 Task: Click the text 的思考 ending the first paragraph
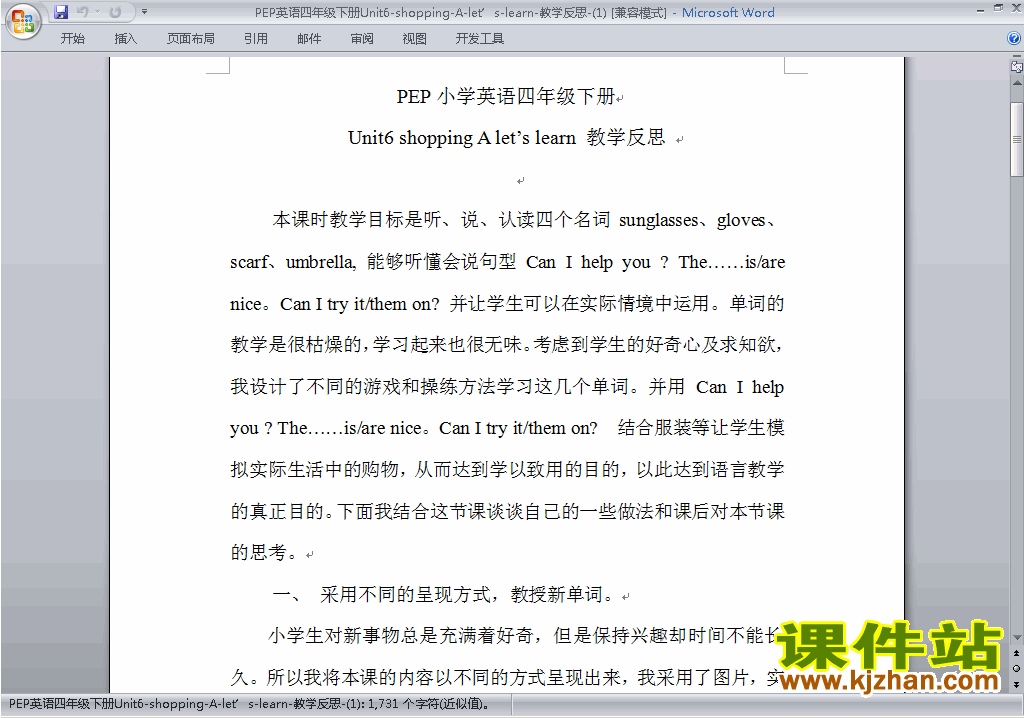259,553
